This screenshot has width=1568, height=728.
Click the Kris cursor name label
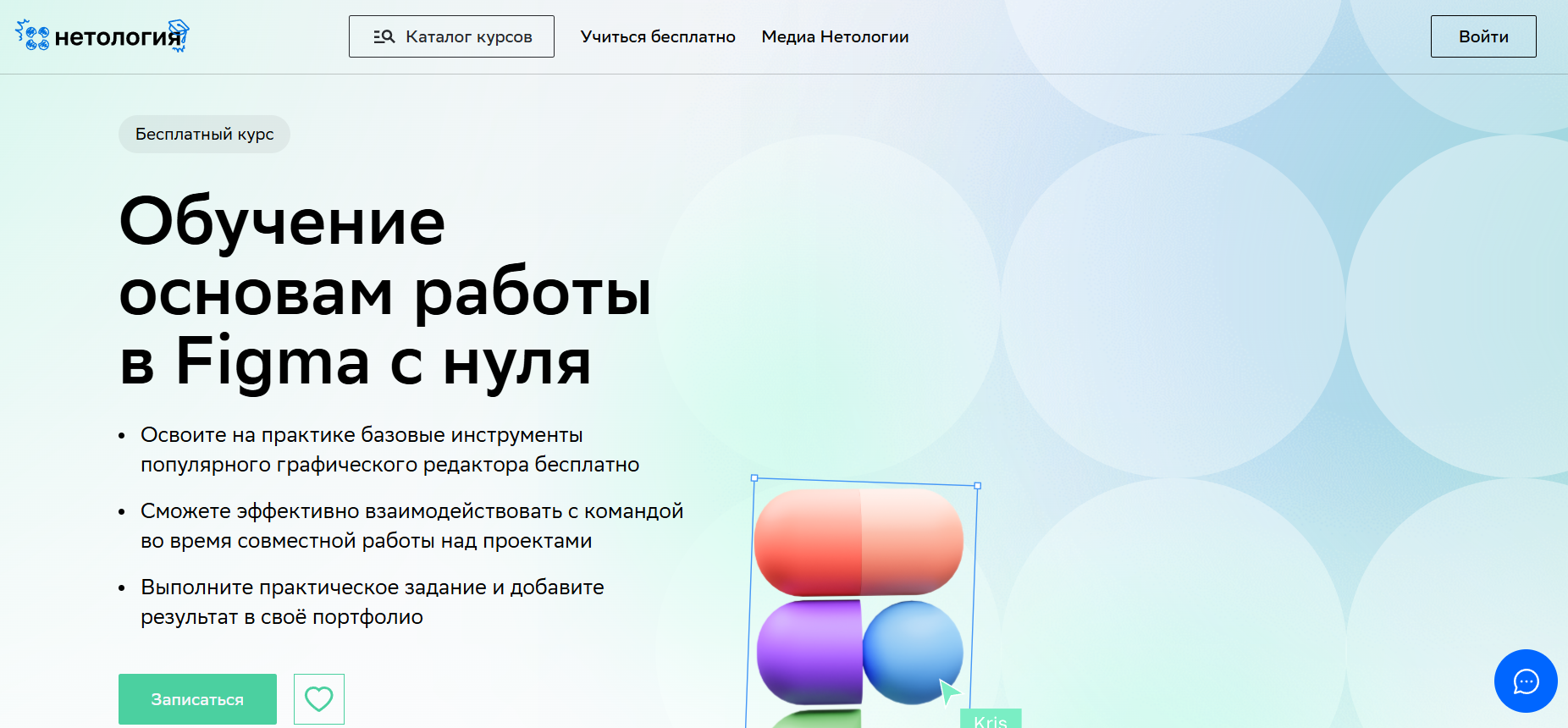tap(990, 720)
